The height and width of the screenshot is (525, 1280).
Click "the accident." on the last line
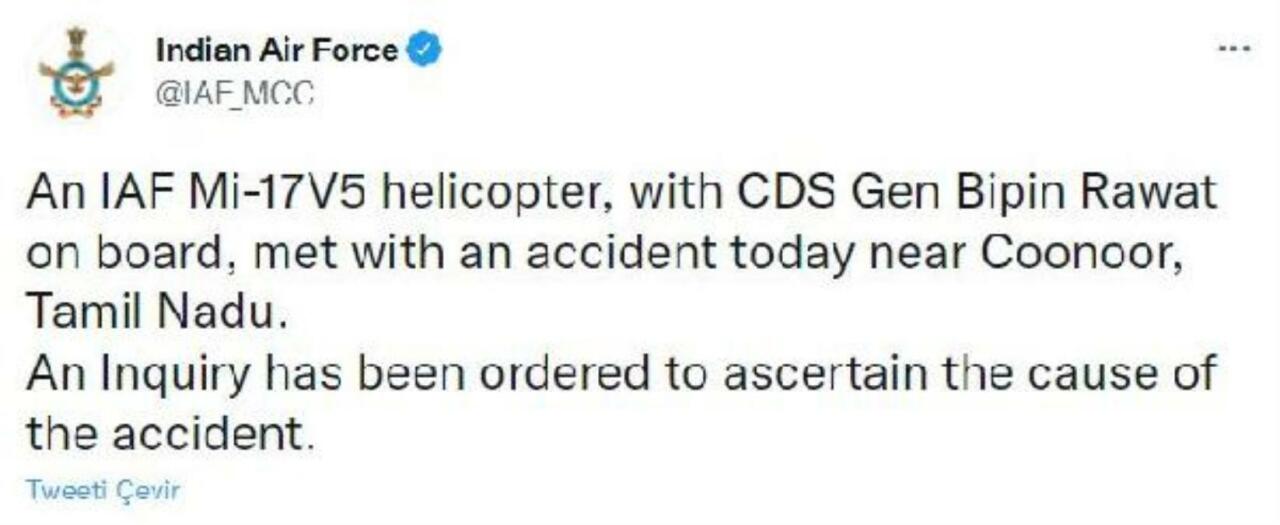(x=164, y=435)
